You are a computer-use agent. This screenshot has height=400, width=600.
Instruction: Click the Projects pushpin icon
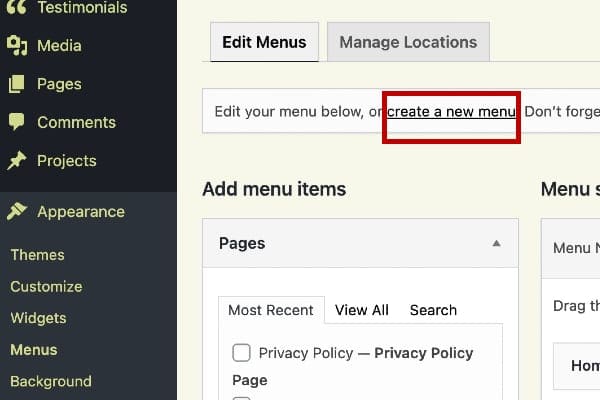16,161
